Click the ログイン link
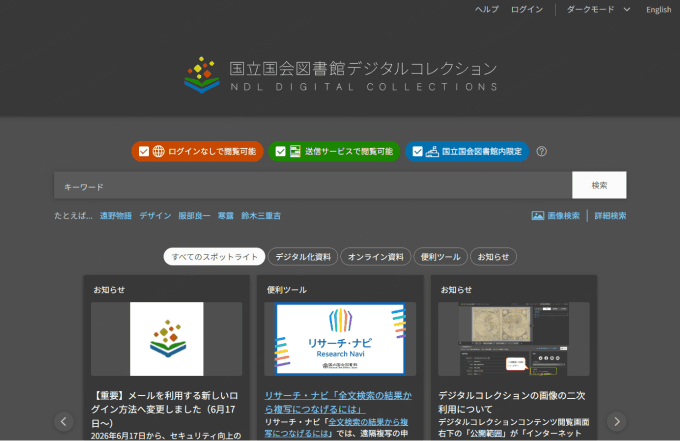This screenshot has width=680, height=441. pyautogui.click(x=526, y=10)
